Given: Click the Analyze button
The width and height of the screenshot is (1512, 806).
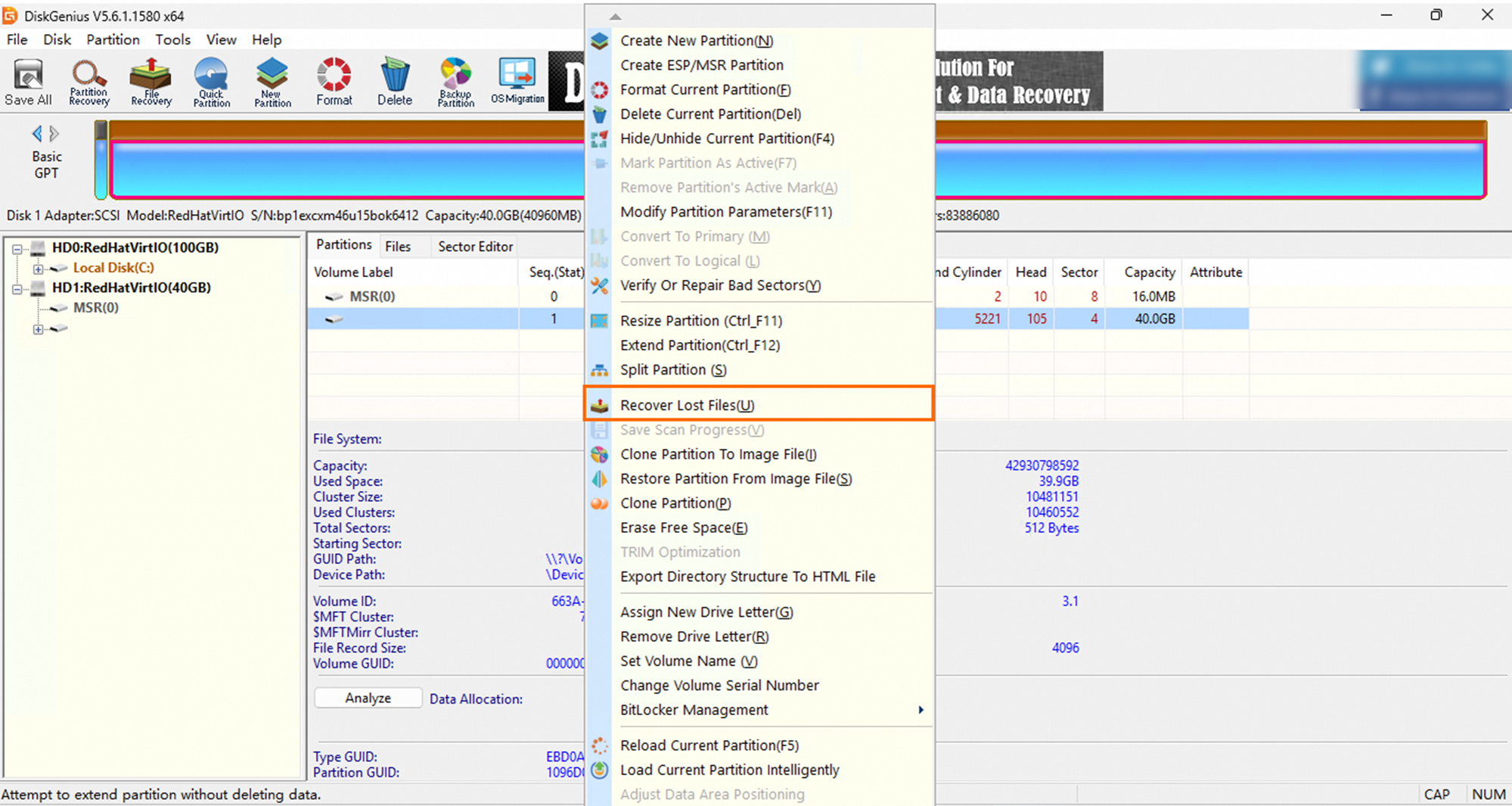Looking at the screenshot, I should click(368, 697).
